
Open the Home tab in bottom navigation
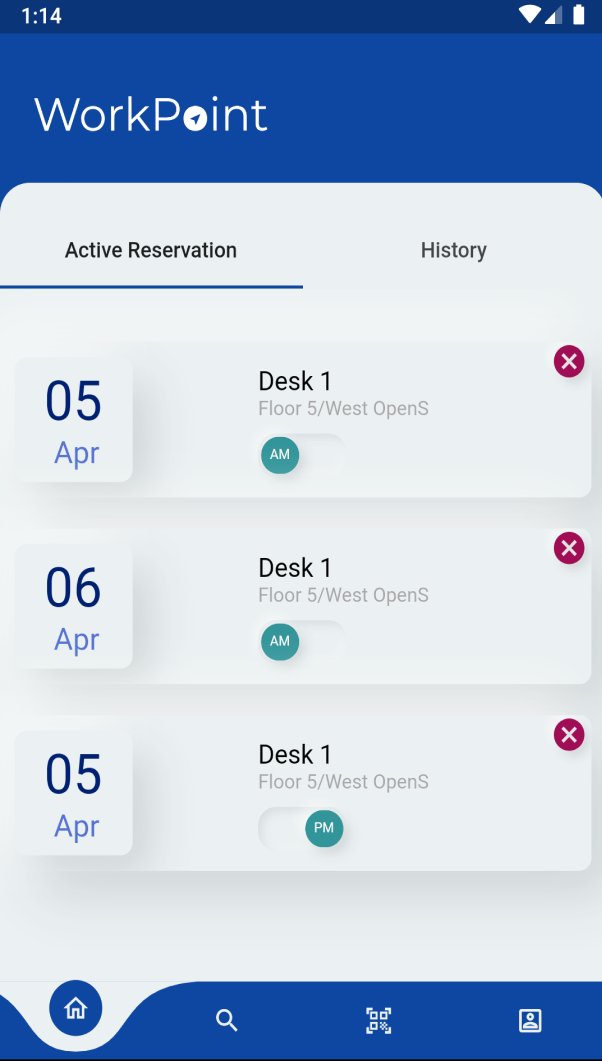tap(75, 1008)
